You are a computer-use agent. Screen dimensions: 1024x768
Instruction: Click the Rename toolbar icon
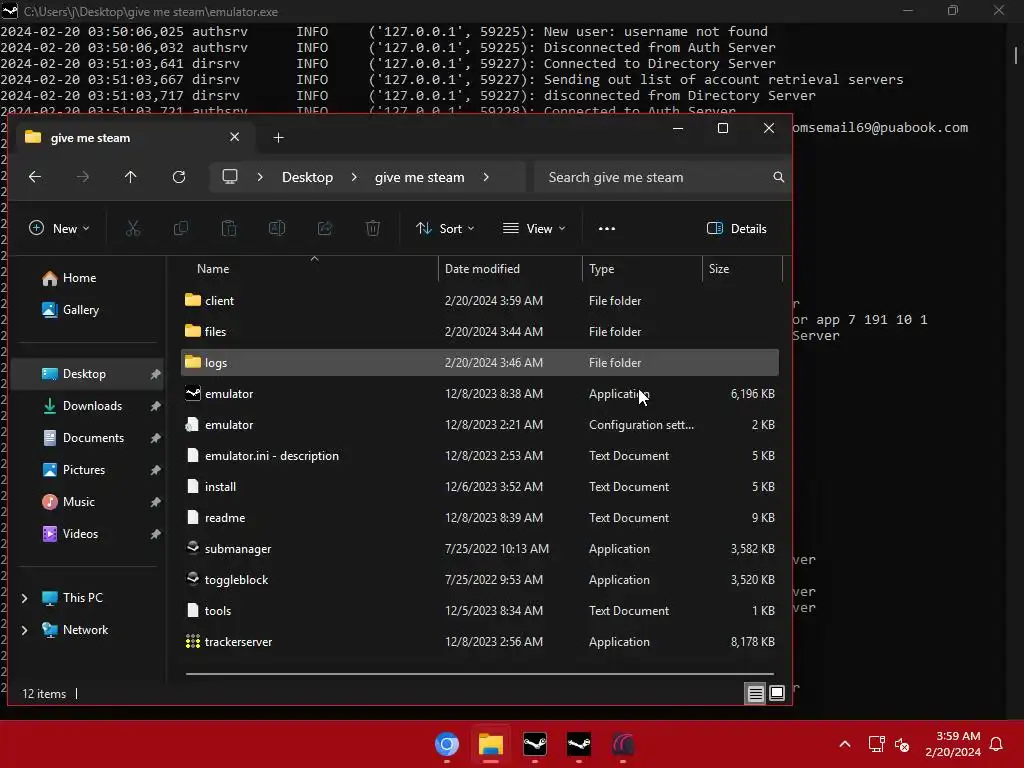point(277,229)
